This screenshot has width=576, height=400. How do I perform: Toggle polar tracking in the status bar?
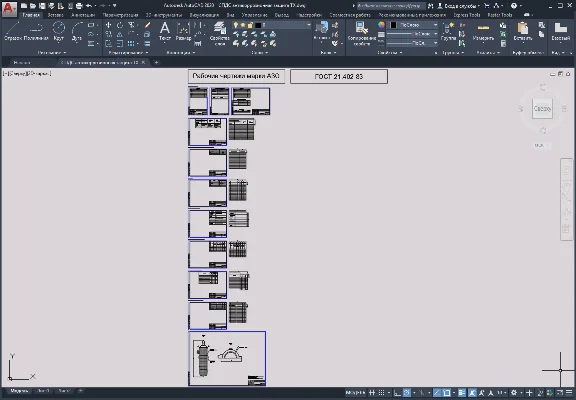click(x=407, y=393)
